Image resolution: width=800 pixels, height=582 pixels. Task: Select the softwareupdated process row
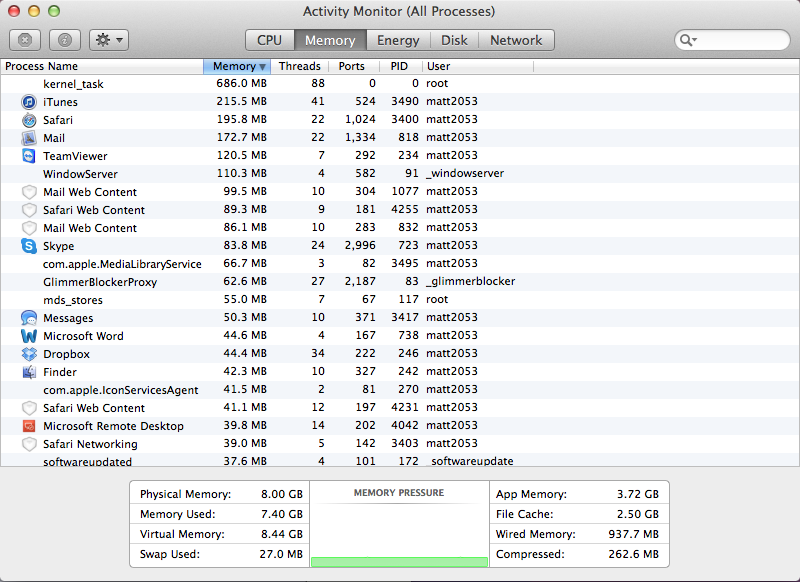coord(400,461)
